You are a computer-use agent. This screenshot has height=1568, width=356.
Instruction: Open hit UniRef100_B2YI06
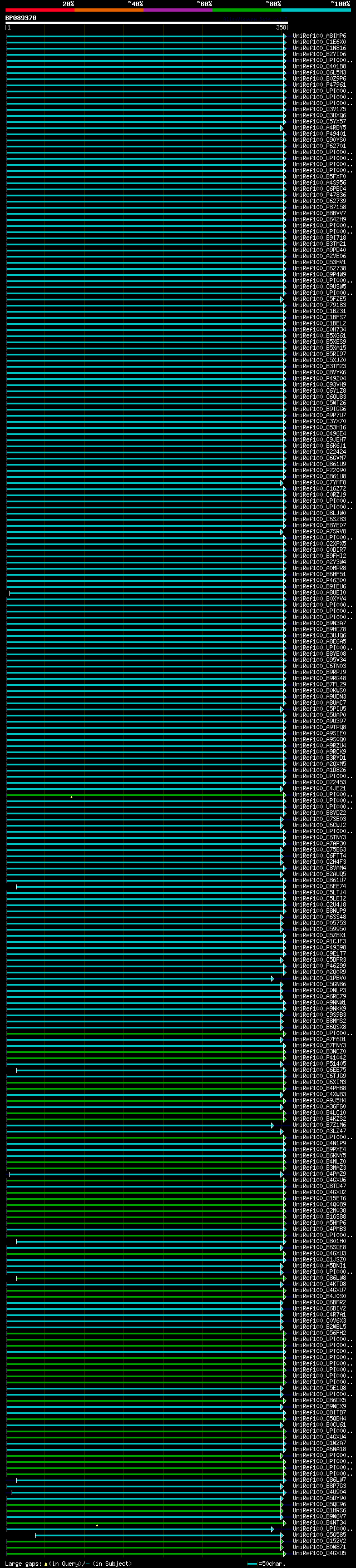point(319,54)
